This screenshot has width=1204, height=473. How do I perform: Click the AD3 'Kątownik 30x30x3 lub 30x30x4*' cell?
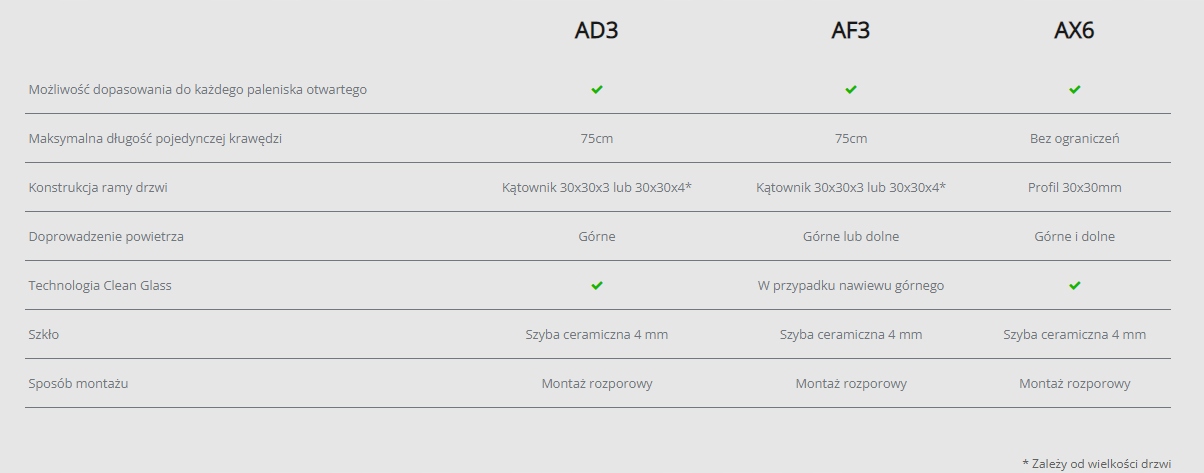597,187
